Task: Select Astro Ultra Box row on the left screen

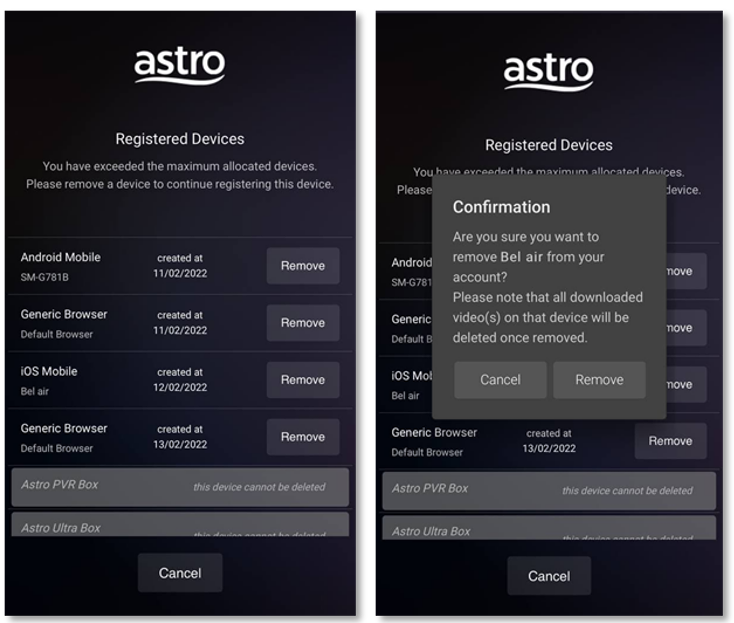Action: [180, 525]
